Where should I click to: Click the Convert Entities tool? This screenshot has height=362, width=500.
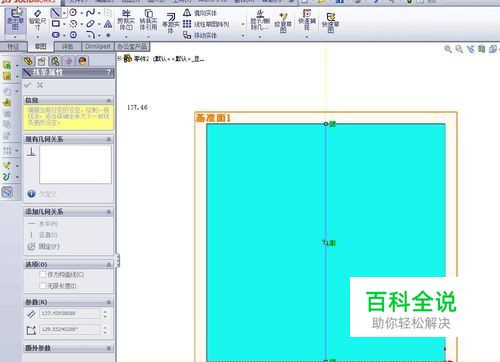point(148,21)
